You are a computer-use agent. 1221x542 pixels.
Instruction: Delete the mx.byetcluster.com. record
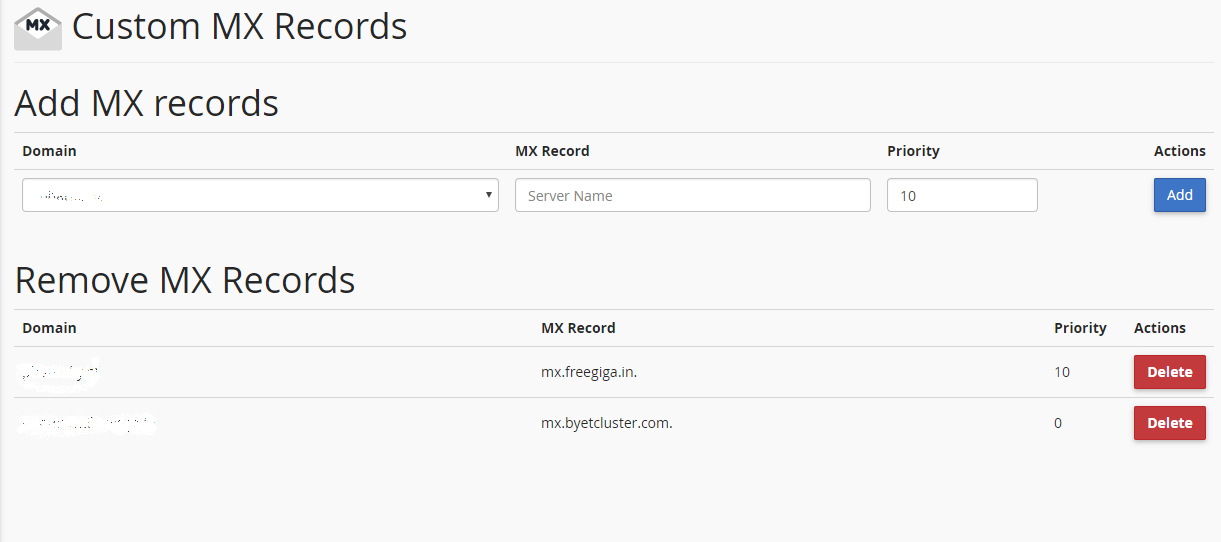[x=1170, y=423]
